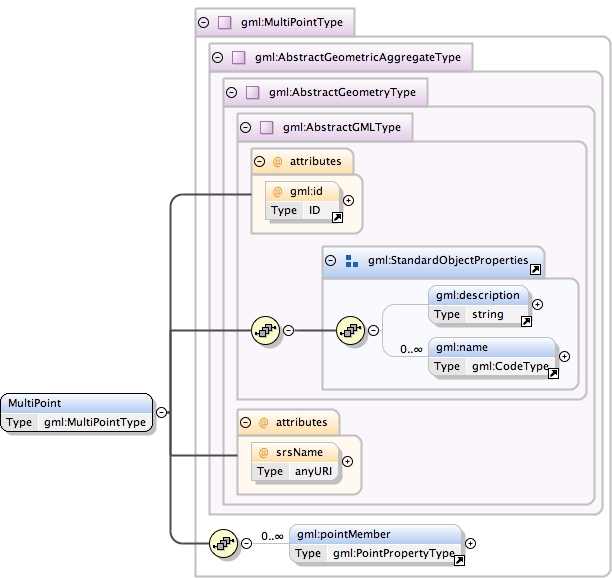
Task: Collapse the attributes group containing srsName
Action: [245, 422]
